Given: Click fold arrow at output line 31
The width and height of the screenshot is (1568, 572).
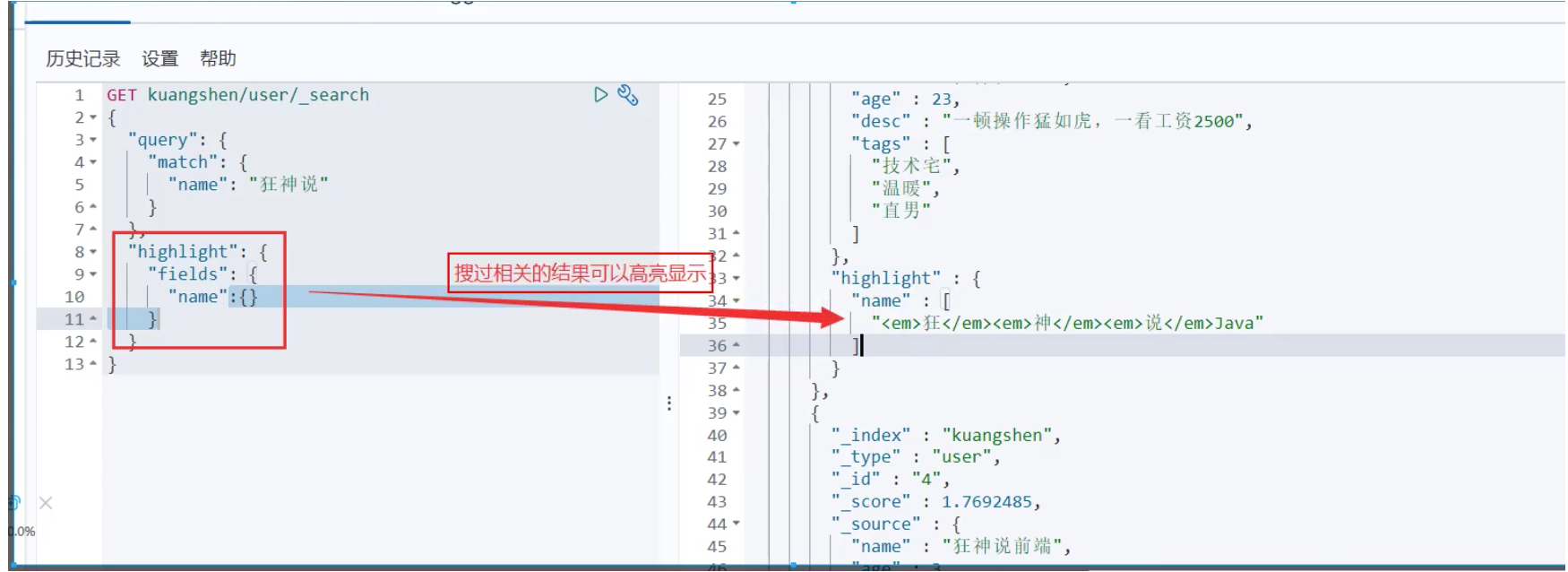Looking at the screenshot, I should click(737, 232).
